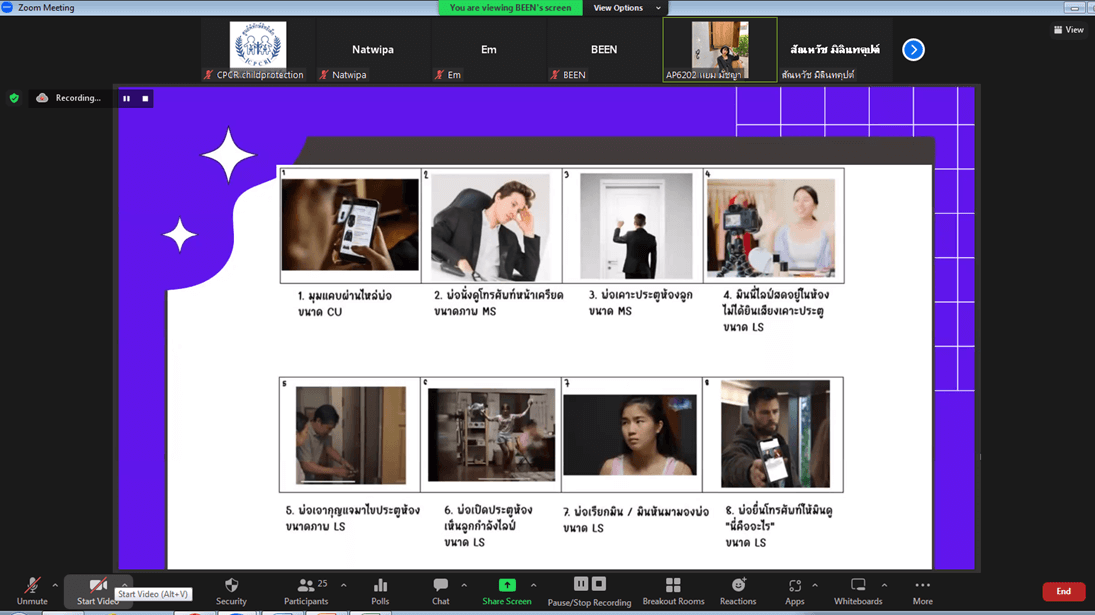Open the Chat panel
Screen dimensions: 1095x615
coord(440,590)
